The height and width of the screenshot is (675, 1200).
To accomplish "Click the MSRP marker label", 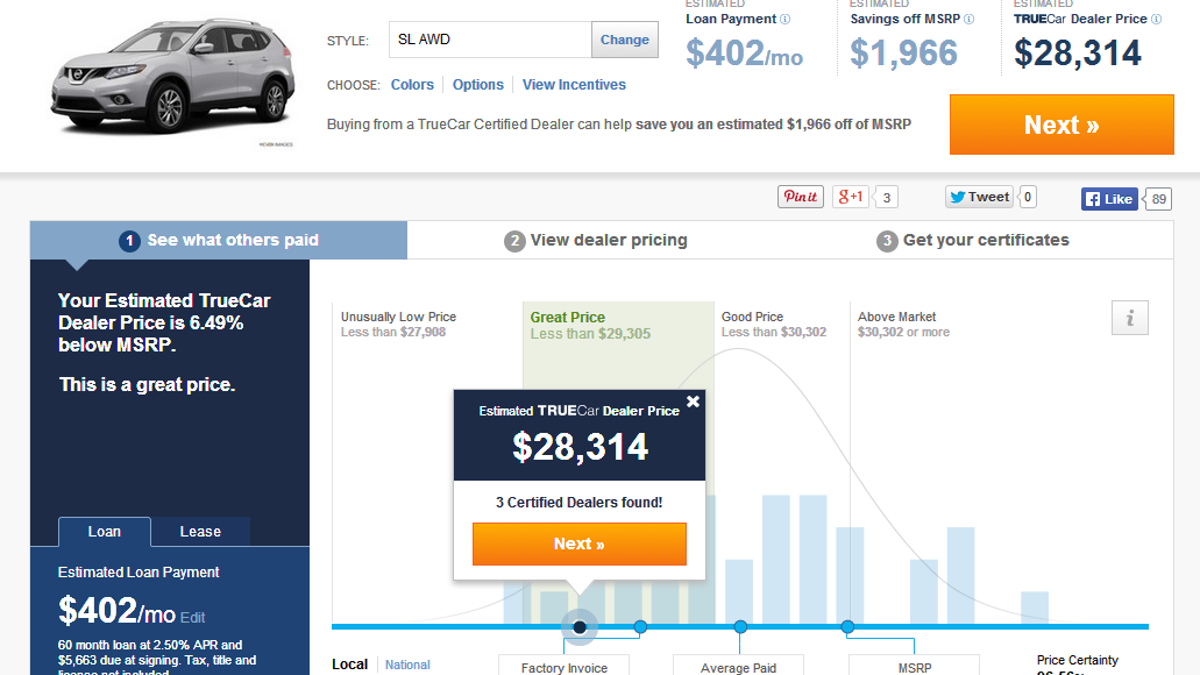I will (x=914, y=667).
